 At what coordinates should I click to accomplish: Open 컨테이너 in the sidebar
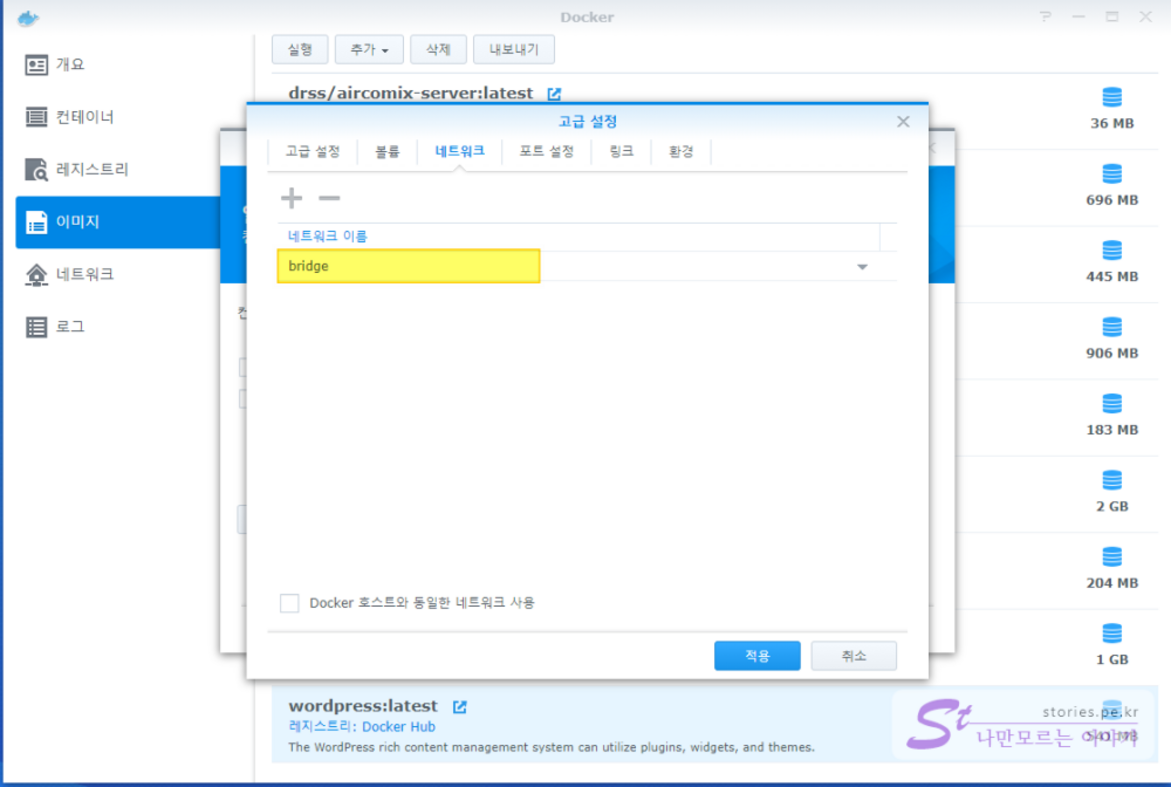point(85,117)
